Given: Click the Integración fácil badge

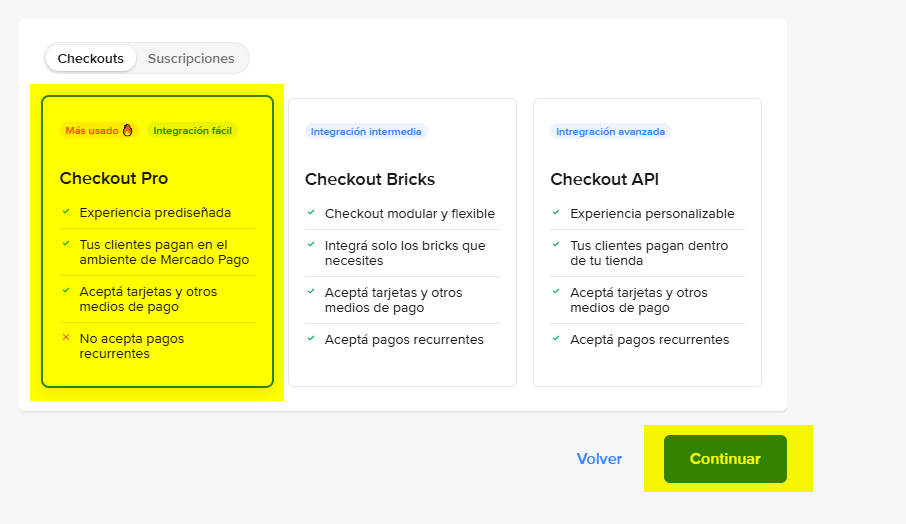Looking at the screenshot, I should (194, 131).
